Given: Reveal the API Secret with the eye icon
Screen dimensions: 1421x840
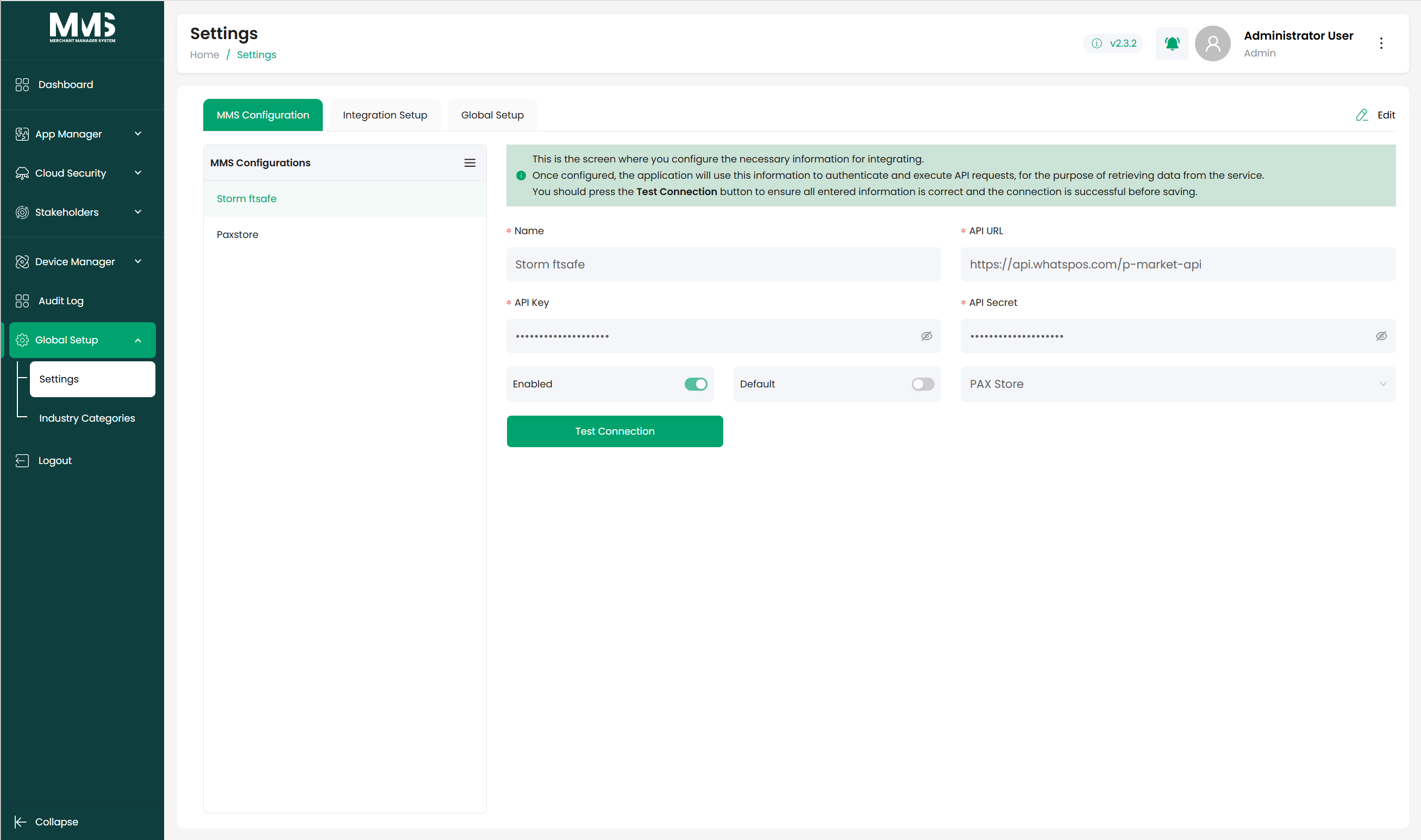Looking at the screenshot, I should tap(1381, 336).
